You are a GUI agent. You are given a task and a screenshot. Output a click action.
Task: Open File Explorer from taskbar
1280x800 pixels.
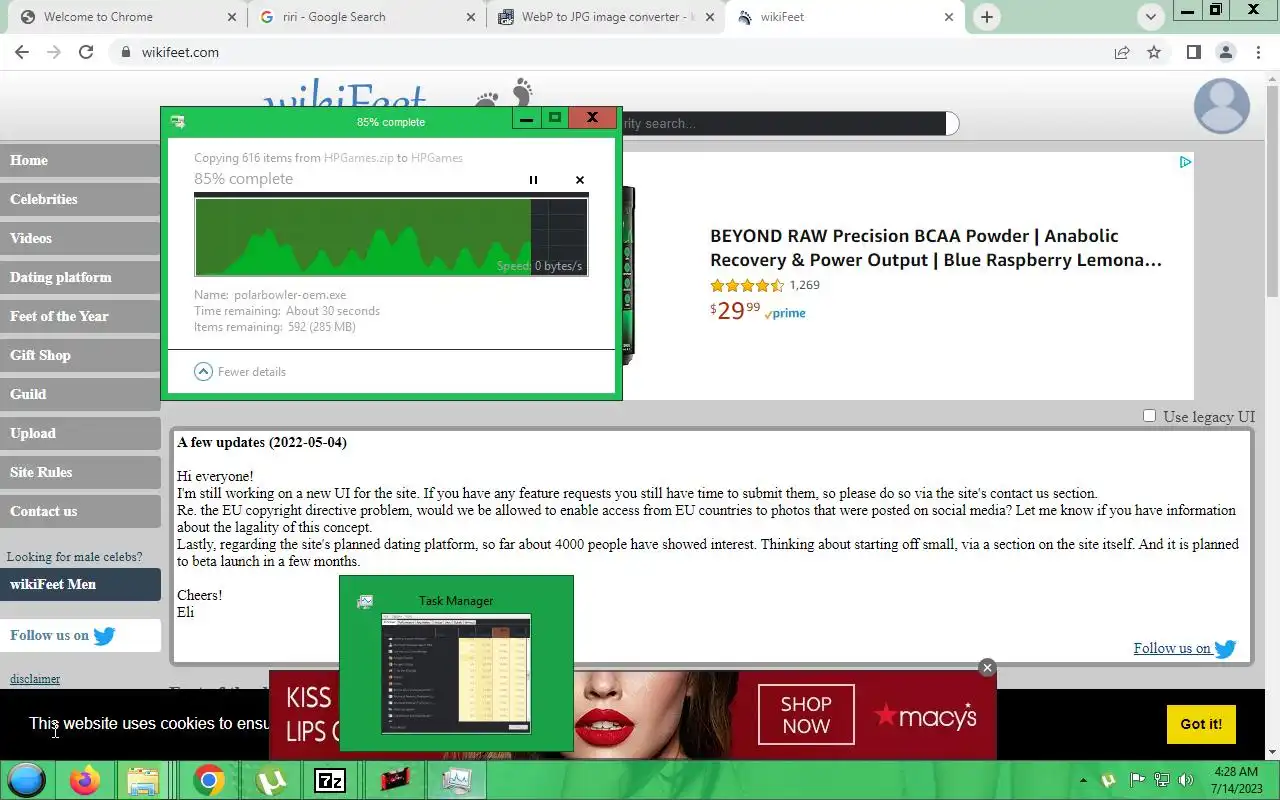click(x=143, y=780)
